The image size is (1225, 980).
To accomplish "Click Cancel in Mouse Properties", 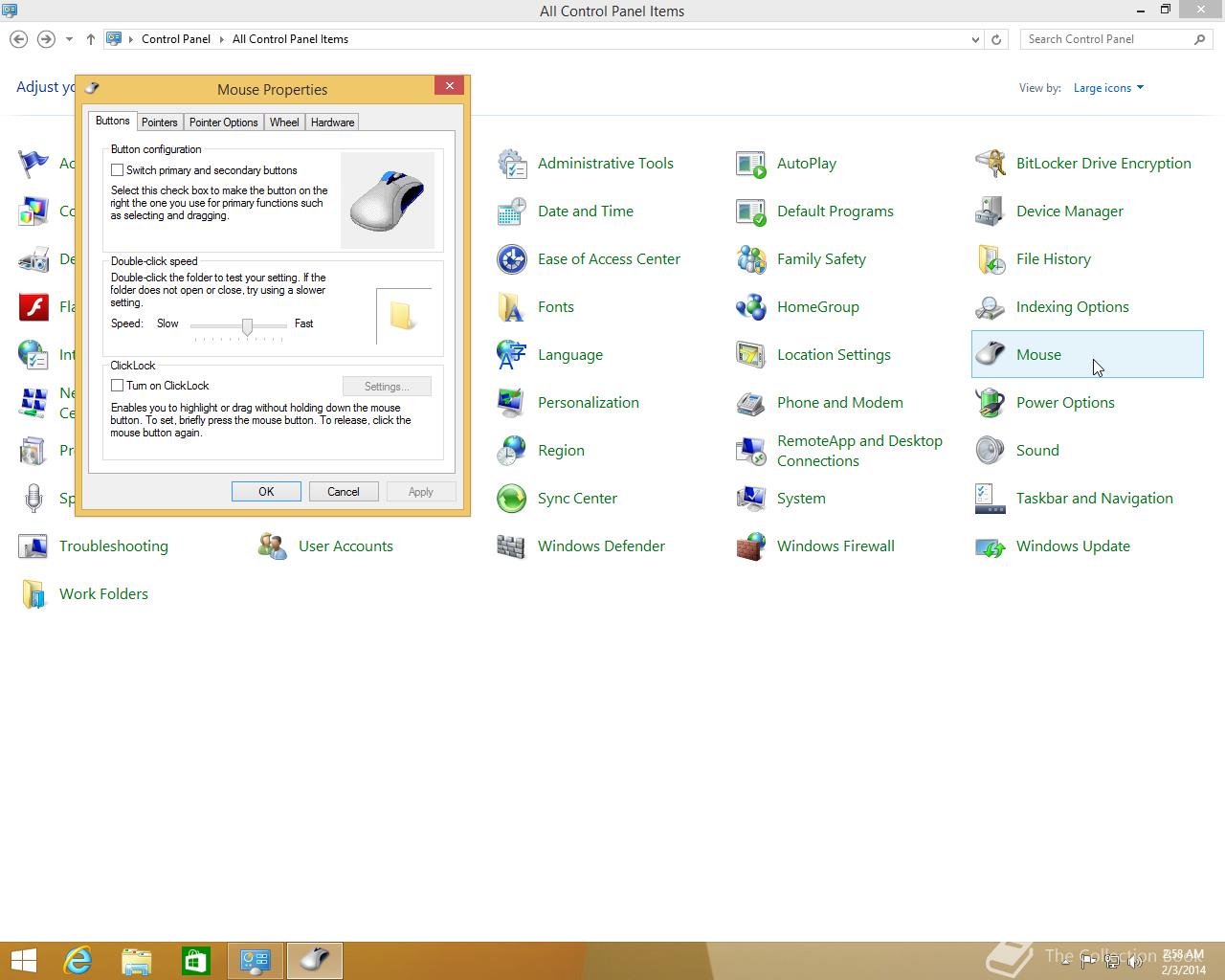I will pos(344,491).
